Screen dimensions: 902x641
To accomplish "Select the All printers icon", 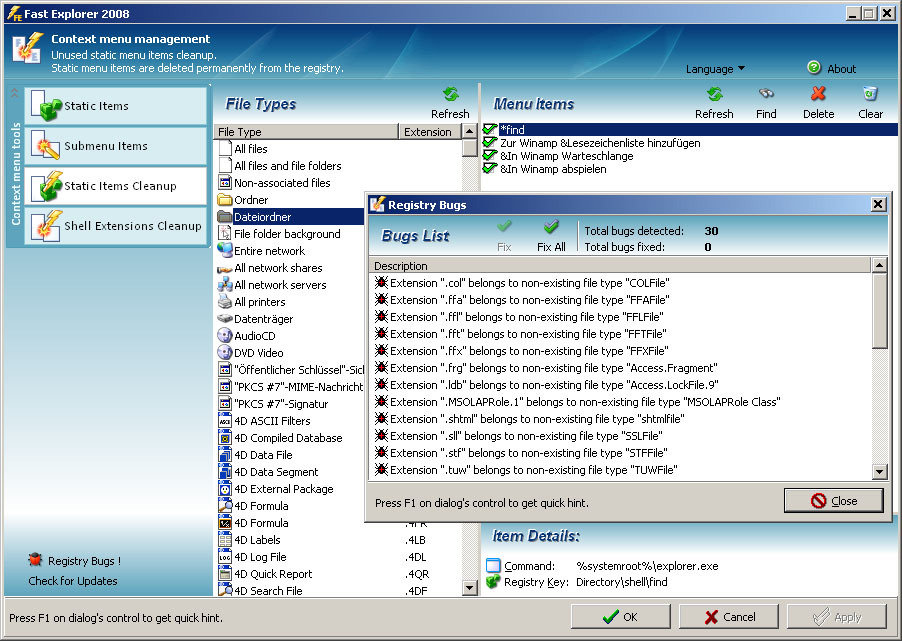I will [225, 302].
